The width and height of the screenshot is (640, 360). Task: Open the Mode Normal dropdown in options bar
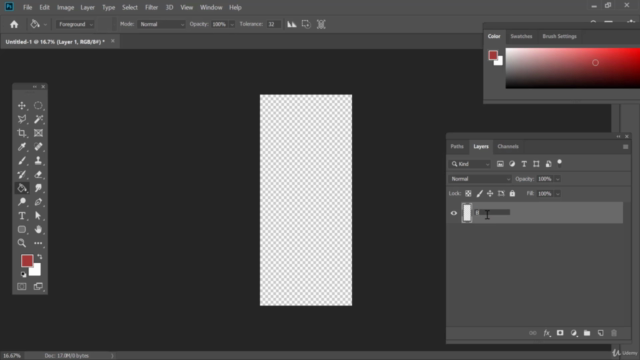(162, 24)
